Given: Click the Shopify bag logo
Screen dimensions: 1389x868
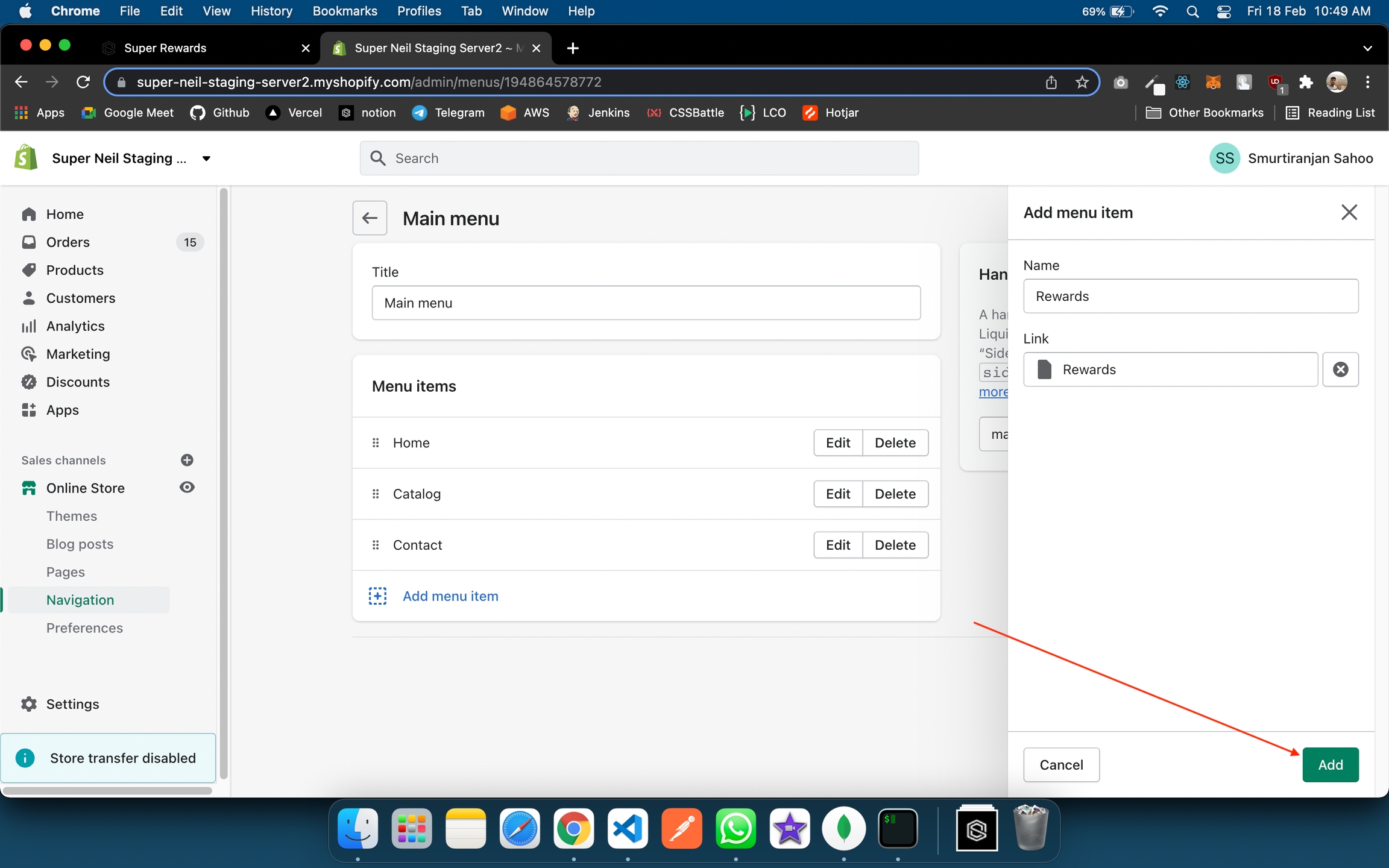Looking at the screenshot, I should [26, 158].
